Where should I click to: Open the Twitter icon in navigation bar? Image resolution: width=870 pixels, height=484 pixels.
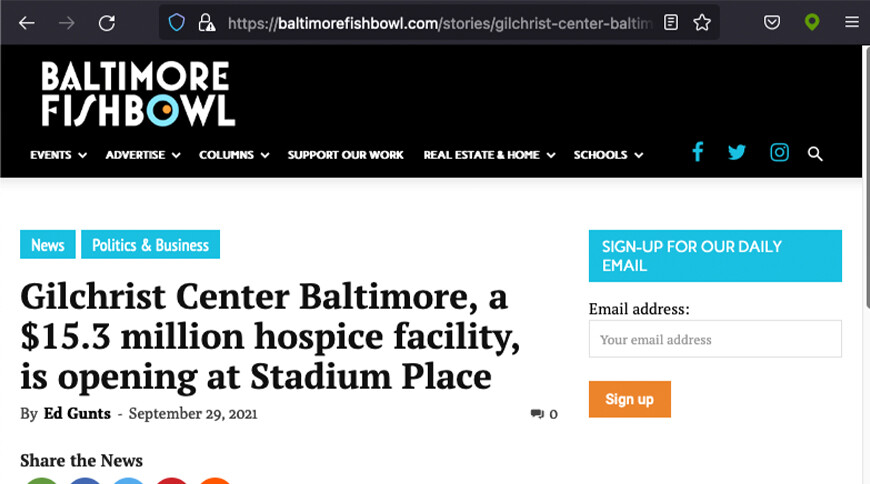737,153
